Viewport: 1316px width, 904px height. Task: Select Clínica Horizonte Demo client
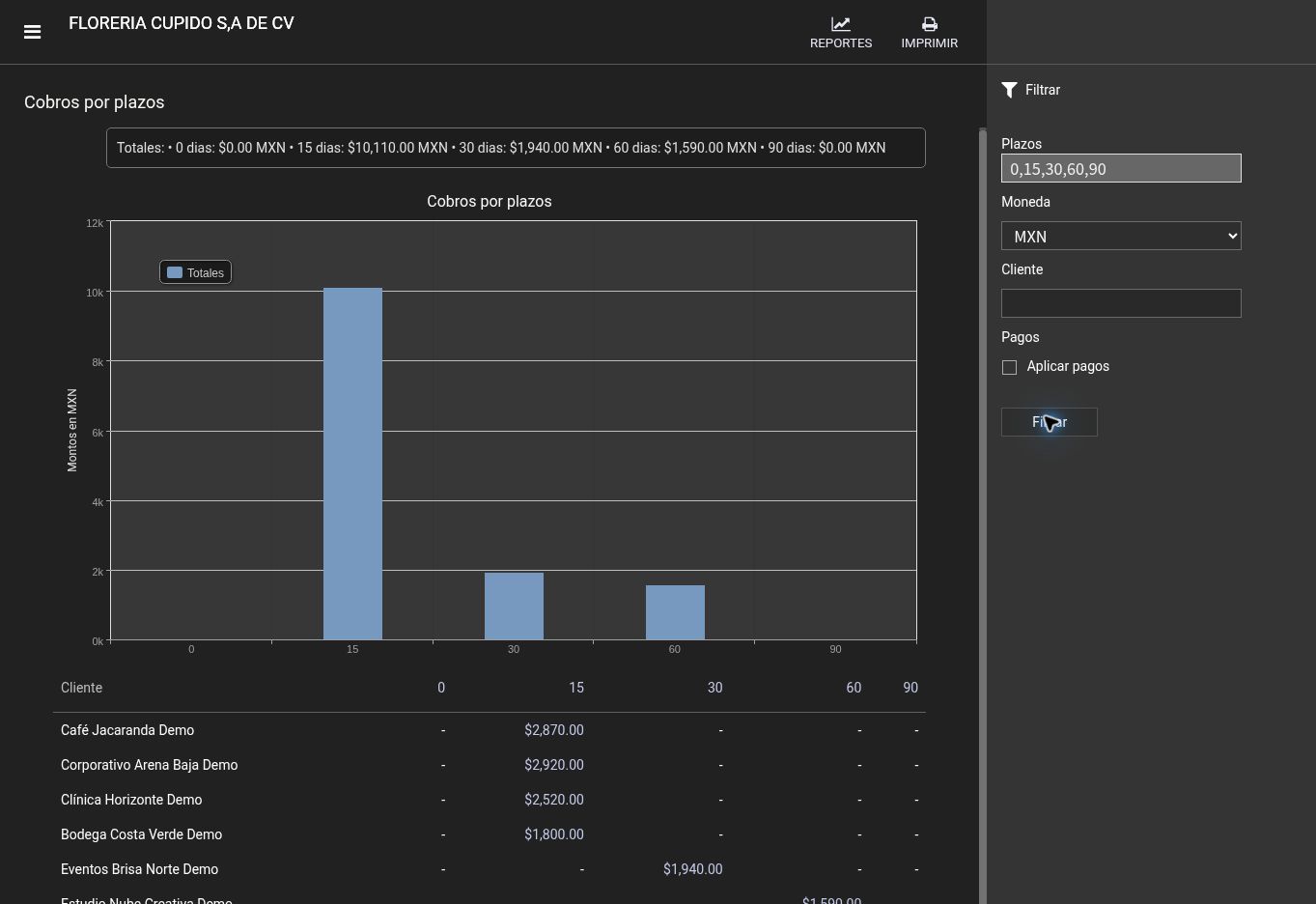(131, 800)
